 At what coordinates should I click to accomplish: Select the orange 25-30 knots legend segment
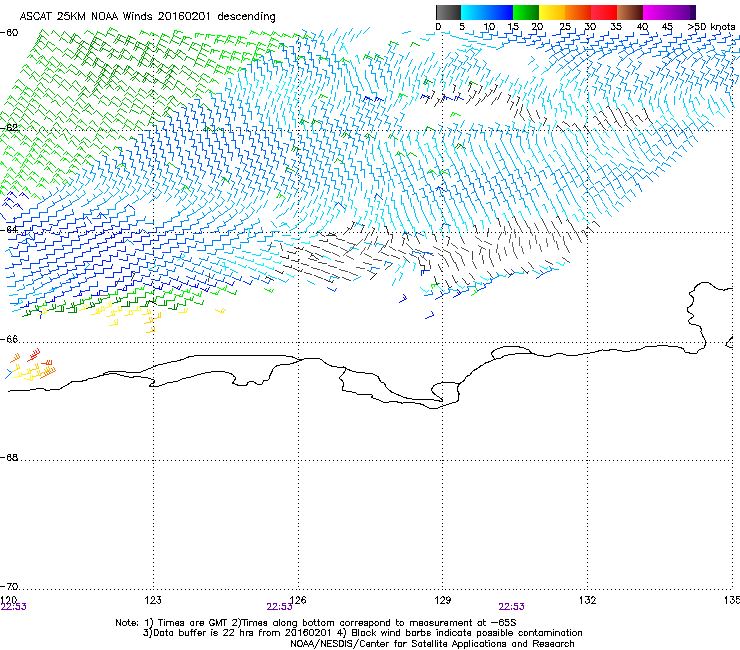click(578, 12)
